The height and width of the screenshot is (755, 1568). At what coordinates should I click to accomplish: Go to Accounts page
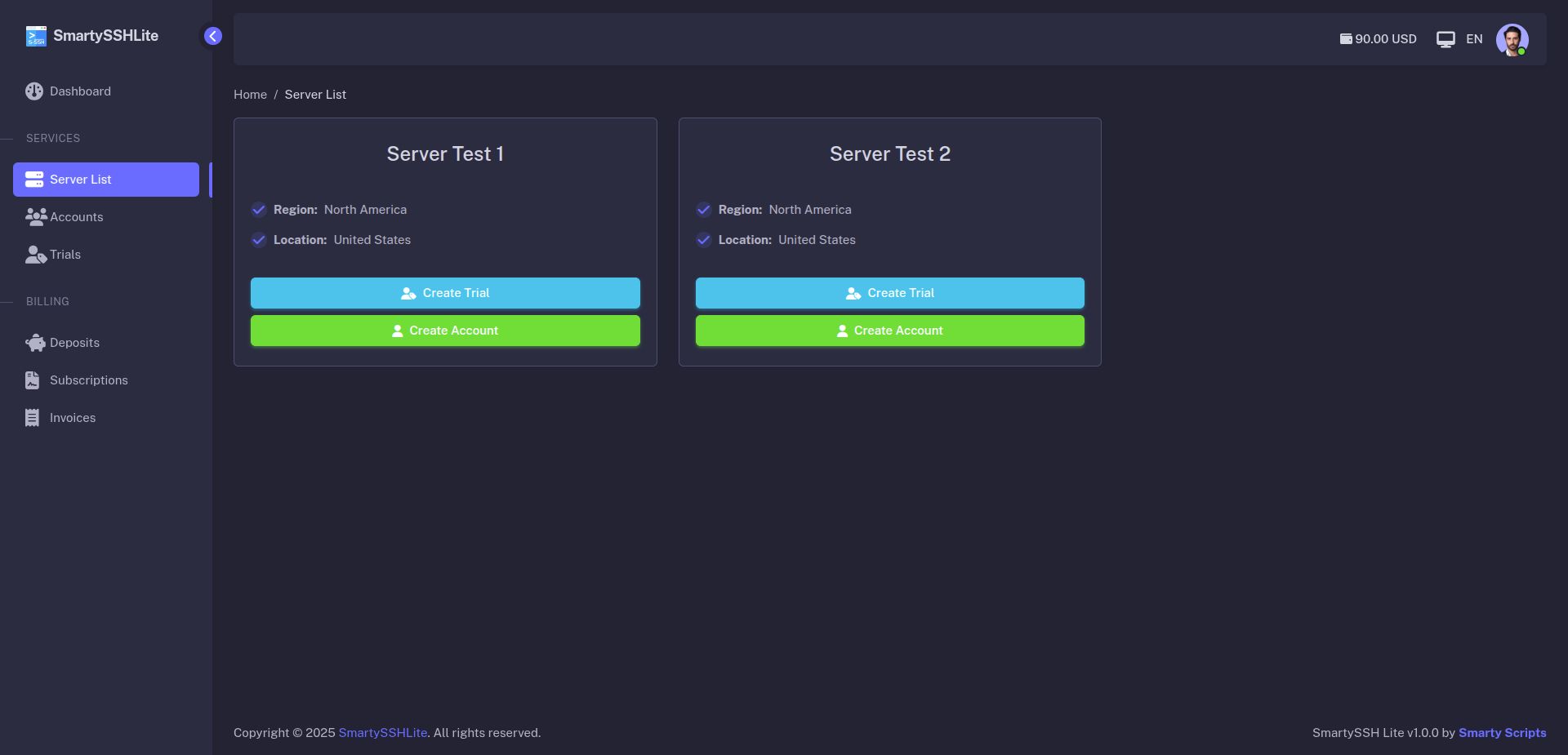pyautogui.click(x=106, y=217)
